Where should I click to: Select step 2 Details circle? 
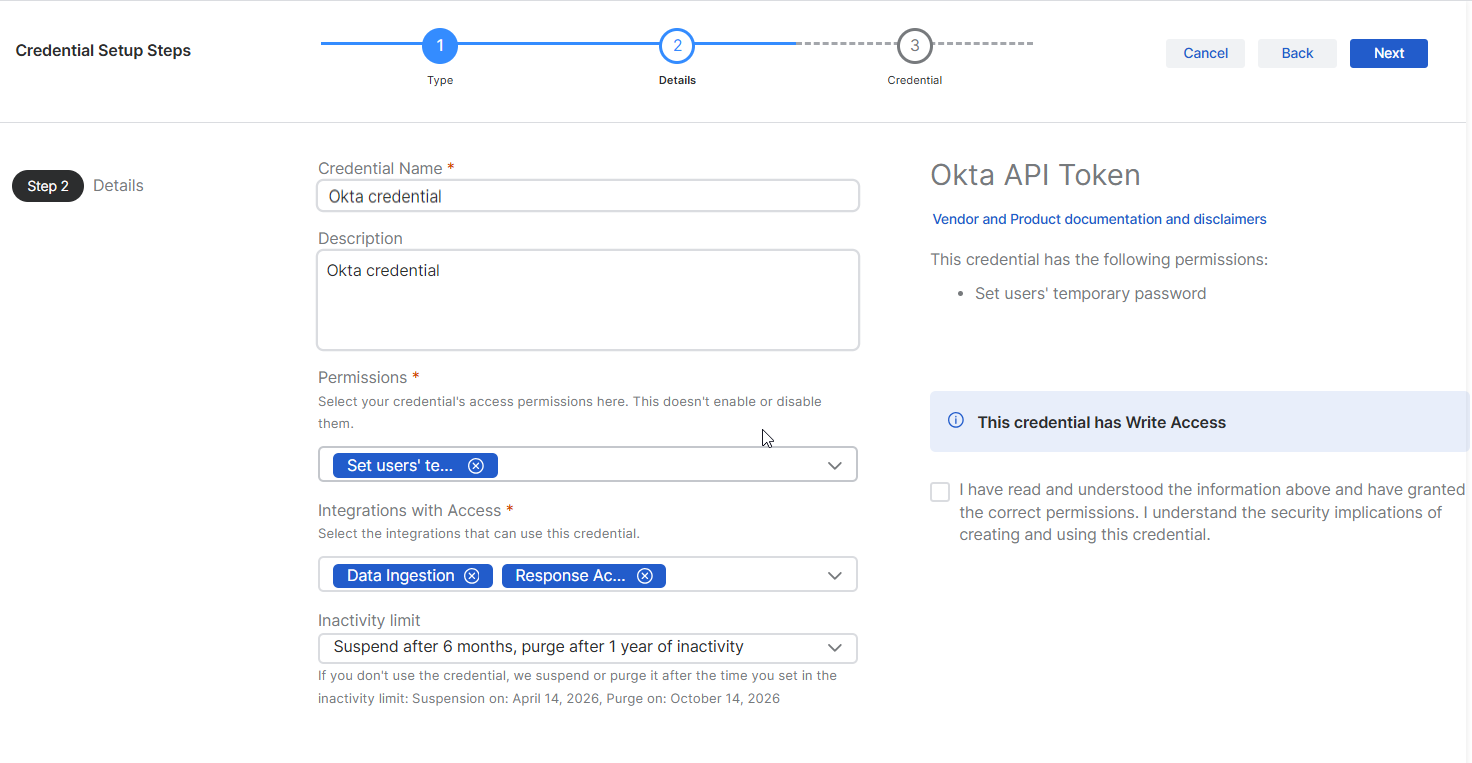pos(677,46)
